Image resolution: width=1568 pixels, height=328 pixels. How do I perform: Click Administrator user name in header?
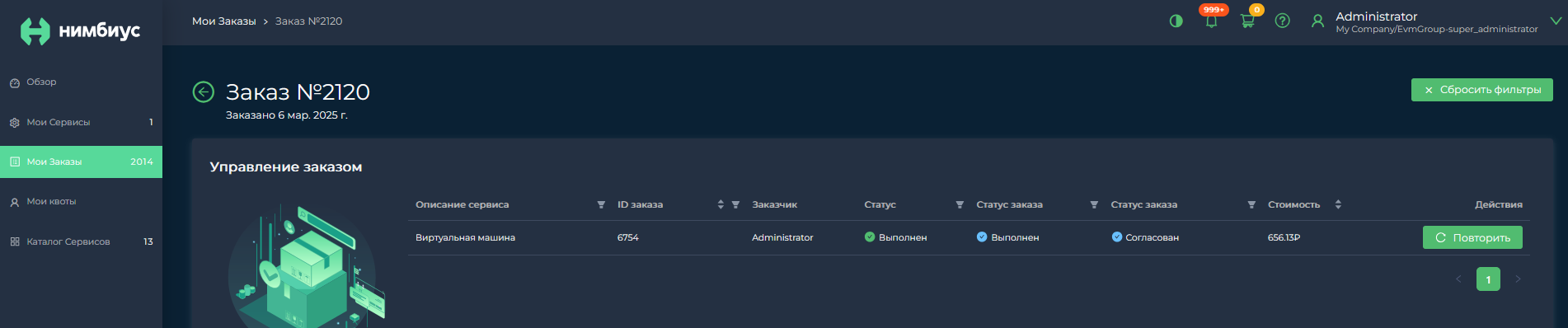pos(1376,16)
